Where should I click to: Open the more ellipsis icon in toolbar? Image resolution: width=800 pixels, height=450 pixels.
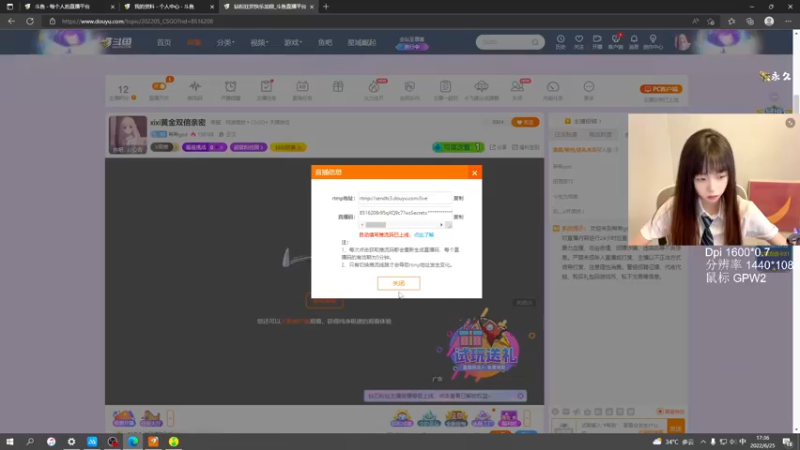coord(588,87)
